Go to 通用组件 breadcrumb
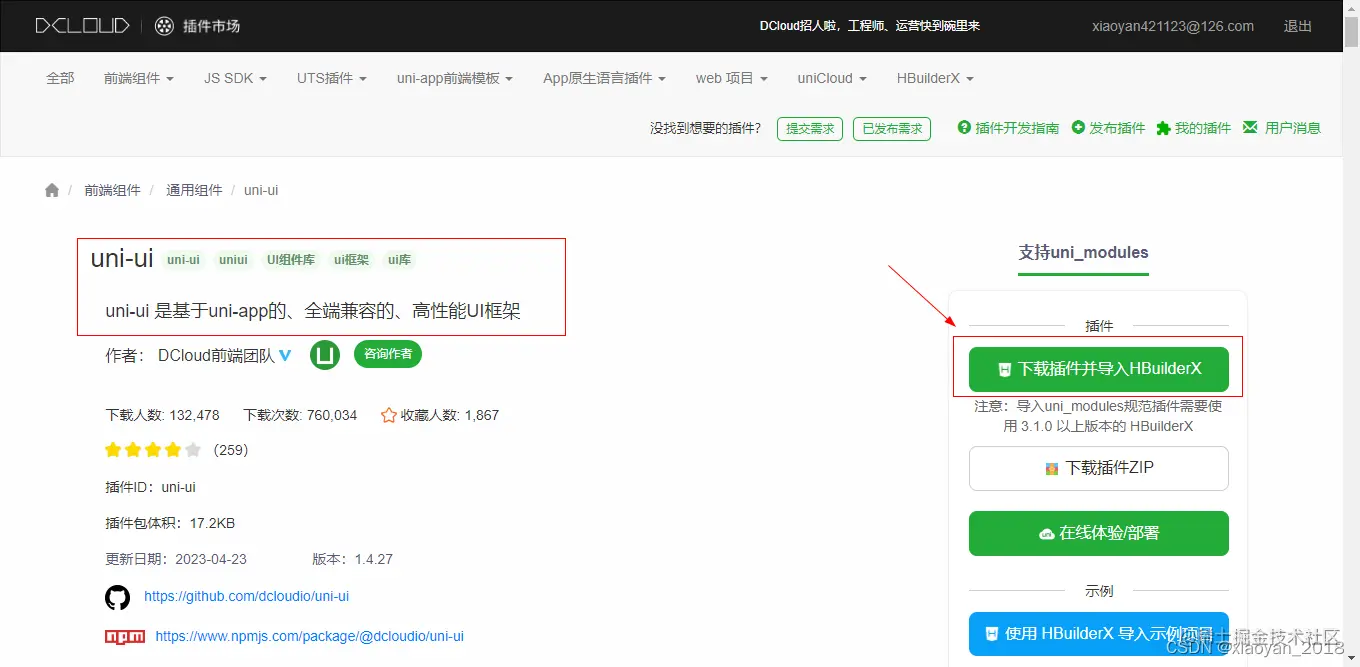 (x=194, y=190)
